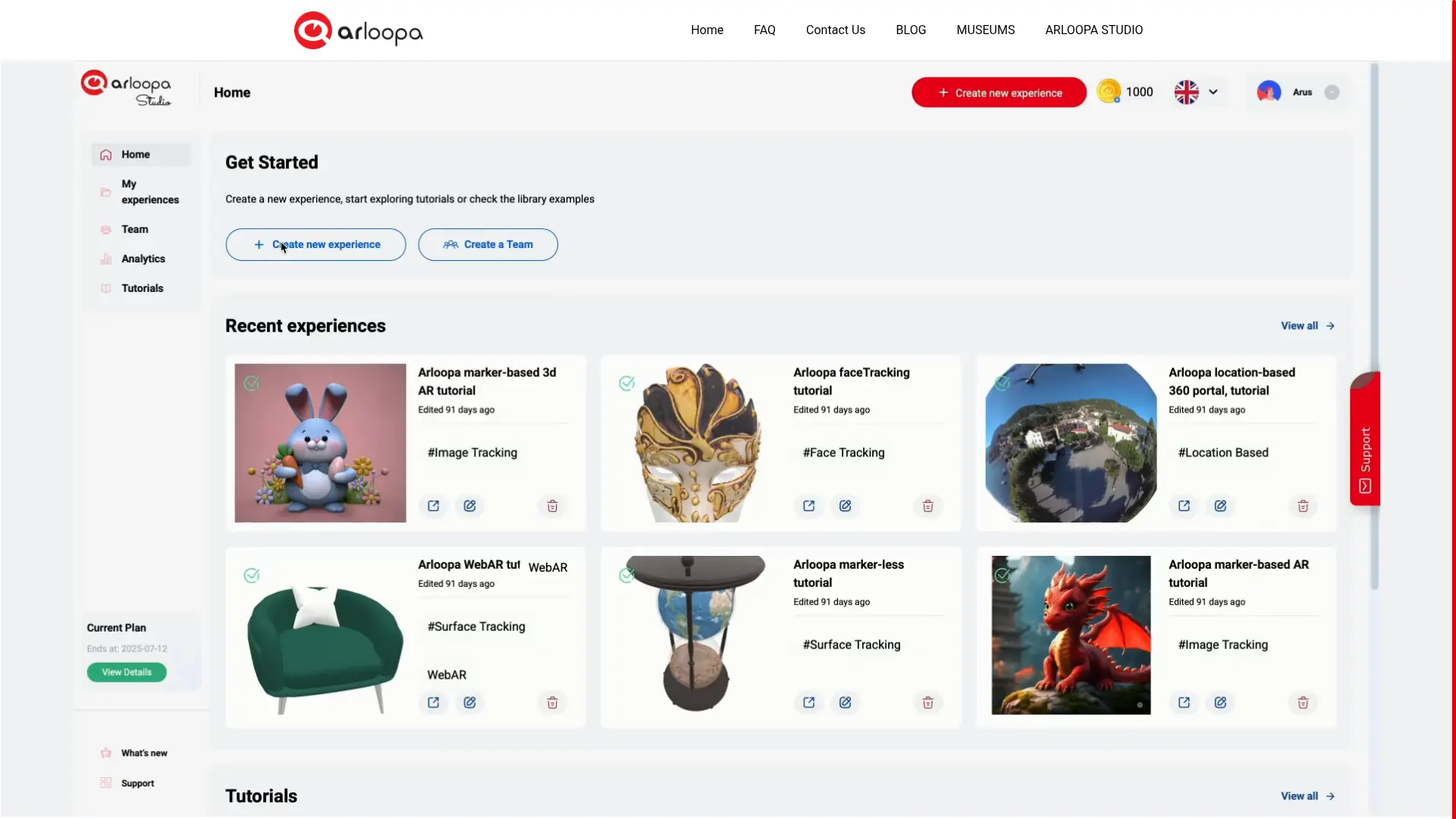The height and width of the screenshot is (819, 1456).
Task: Click the Tutorials book icon in sidebar
Action: (x=105, y=288)
